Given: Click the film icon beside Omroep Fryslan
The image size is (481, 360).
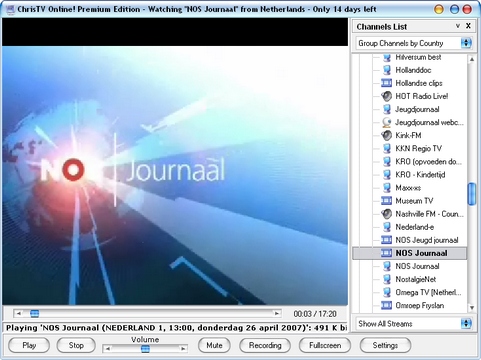Looking at the screenshot, I should [386, 305].
